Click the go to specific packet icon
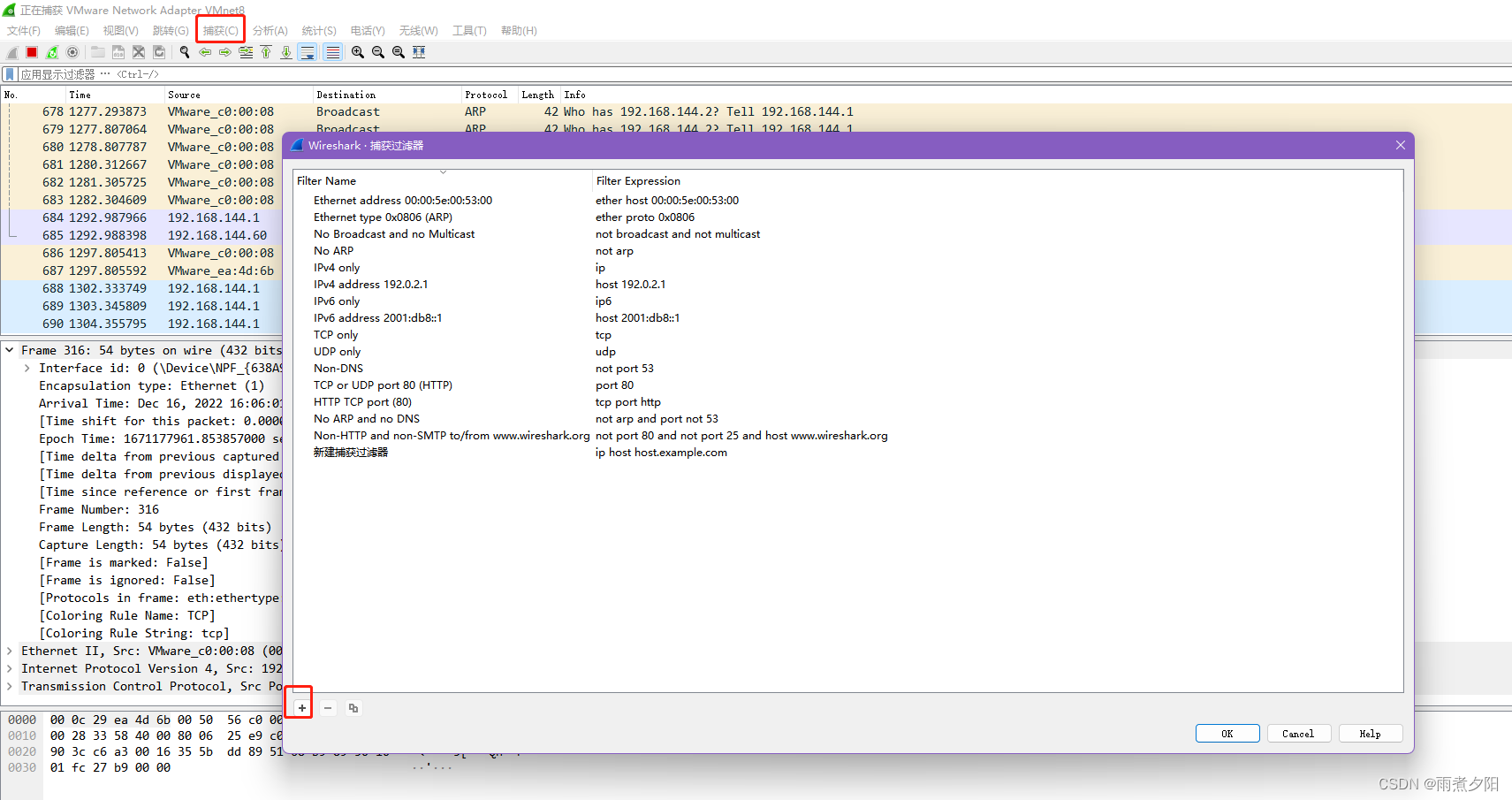Viewport: 1512px width, 800px height. click(246, 52)
